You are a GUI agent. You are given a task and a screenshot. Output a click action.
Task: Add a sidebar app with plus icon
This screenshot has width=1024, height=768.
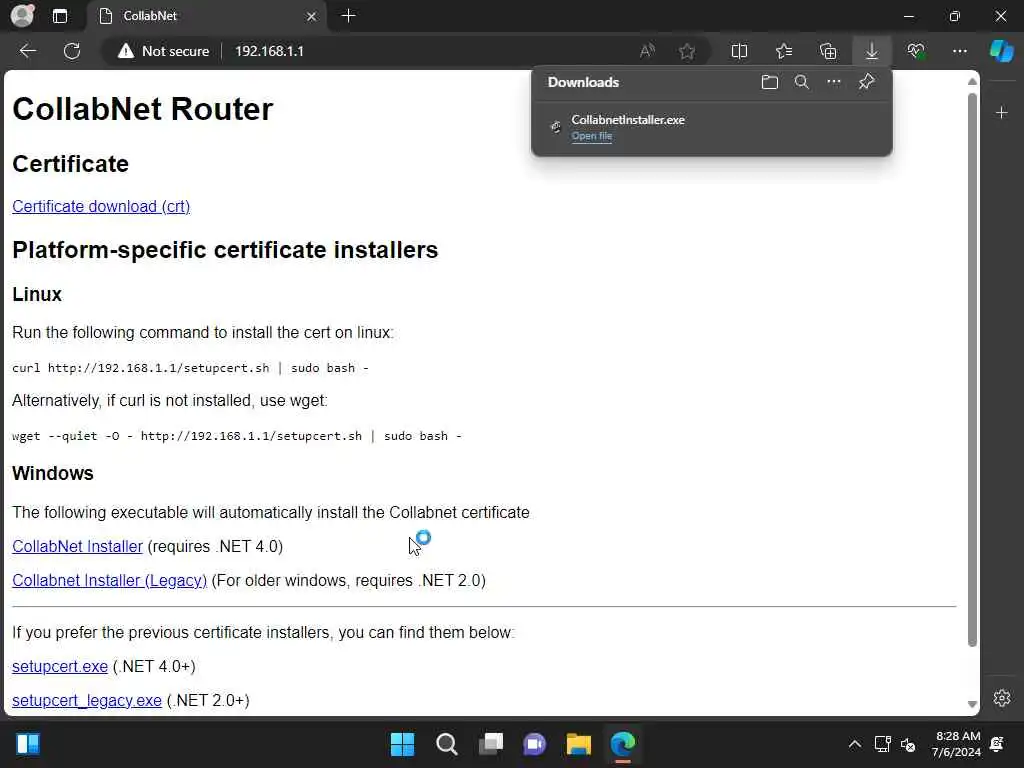click(x=1002, y=113)
